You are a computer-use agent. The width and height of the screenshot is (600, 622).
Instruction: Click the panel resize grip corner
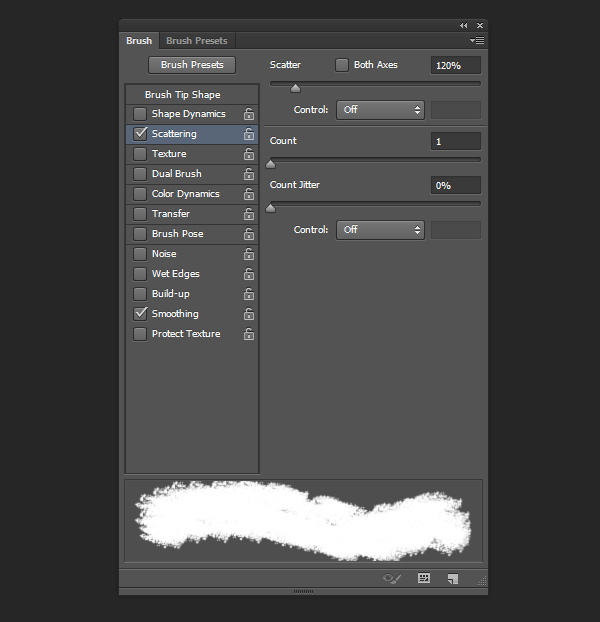(482, 581)
